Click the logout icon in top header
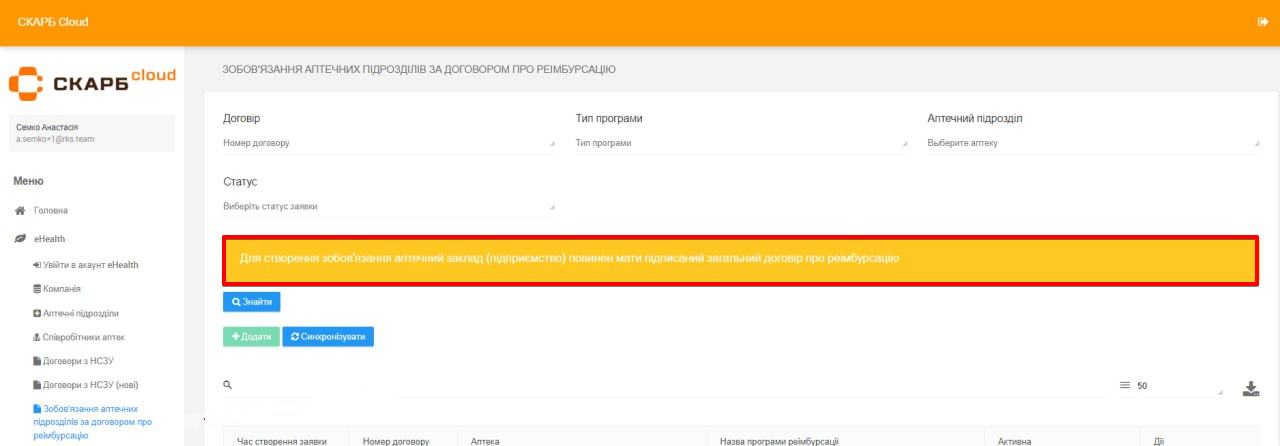 (1262, 22)
